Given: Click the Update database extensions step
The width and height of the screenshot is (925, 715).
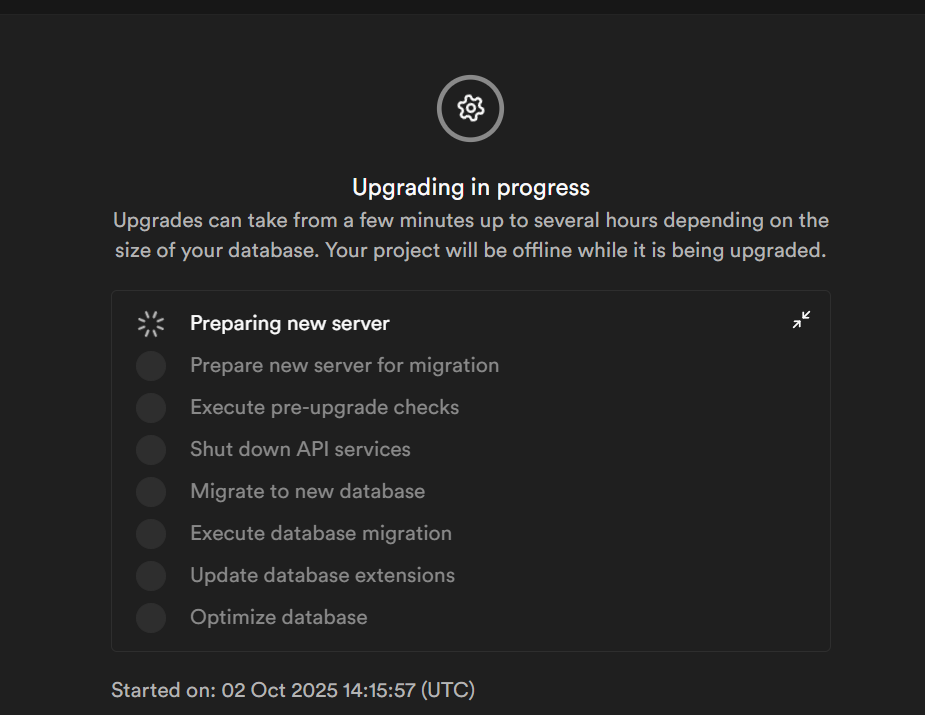Looking at the screenshot, I should [322, 576].
